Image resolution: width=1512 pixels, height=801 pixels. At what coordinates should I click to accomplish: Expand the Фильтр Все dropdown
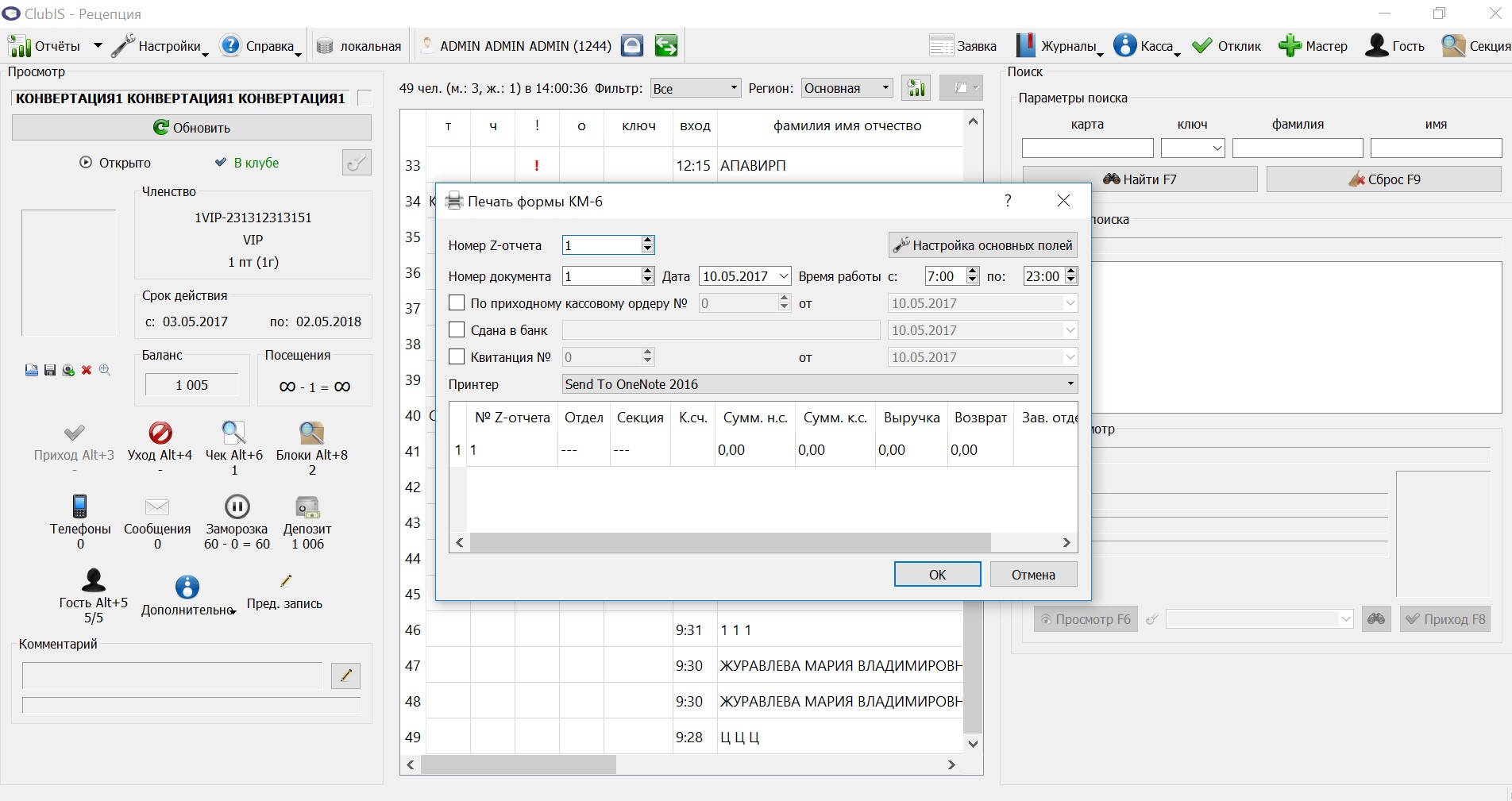[696, 88]
